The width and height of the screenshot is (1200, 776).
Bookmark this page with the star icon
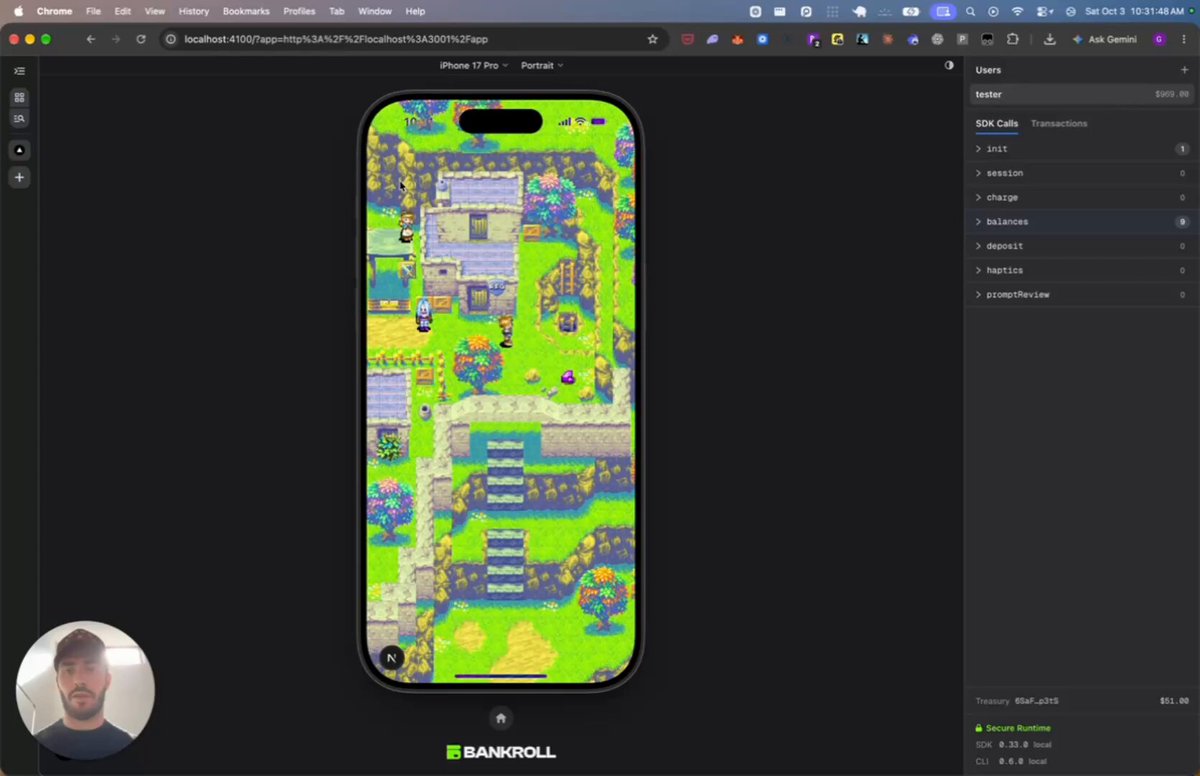[653, 39]
